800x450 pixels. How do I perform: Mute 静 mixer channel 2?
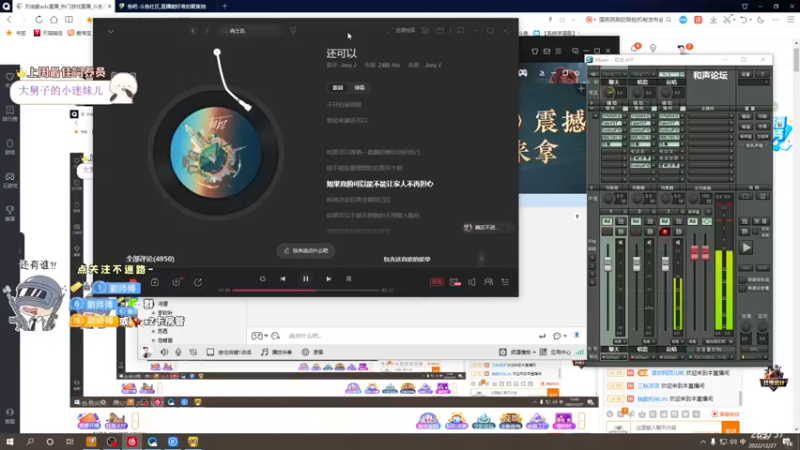649,232
